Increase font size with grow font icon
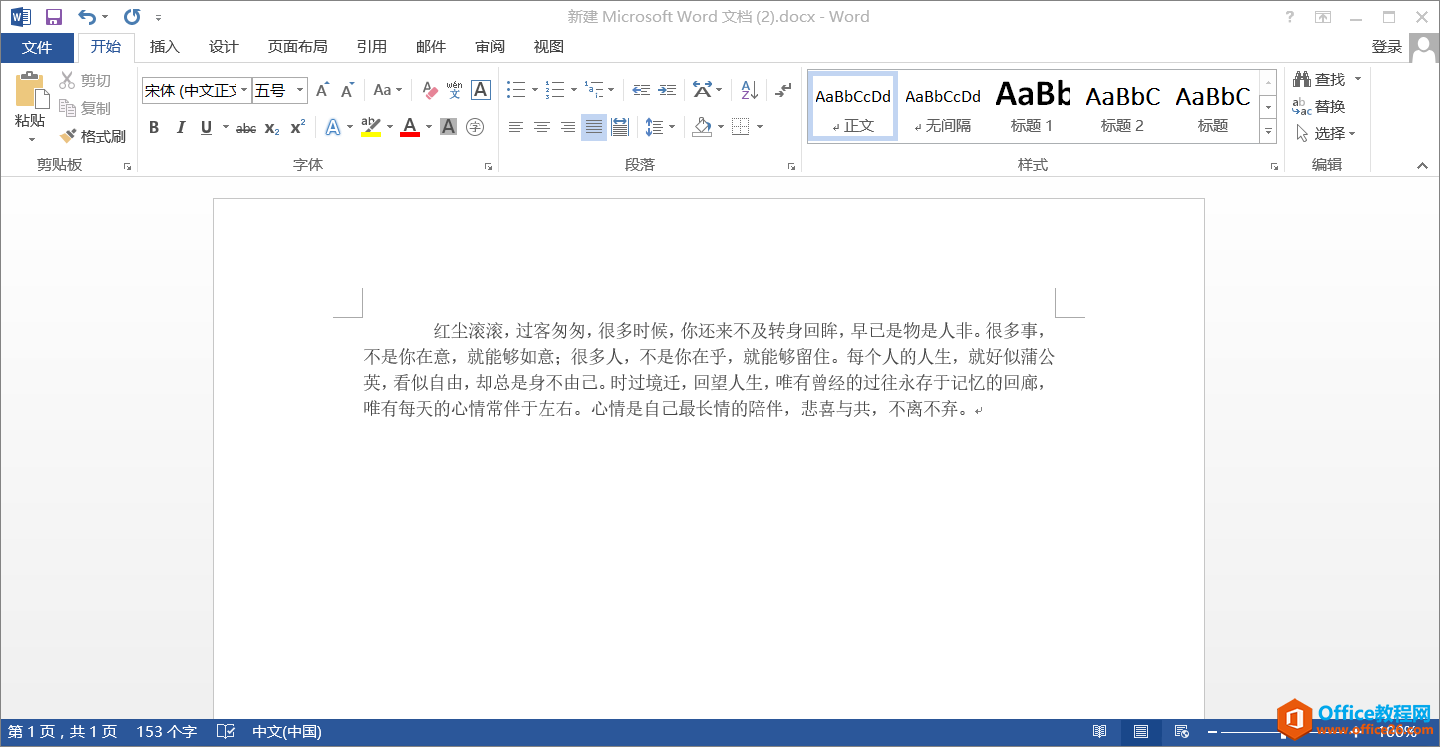 [x=322, y=90]
